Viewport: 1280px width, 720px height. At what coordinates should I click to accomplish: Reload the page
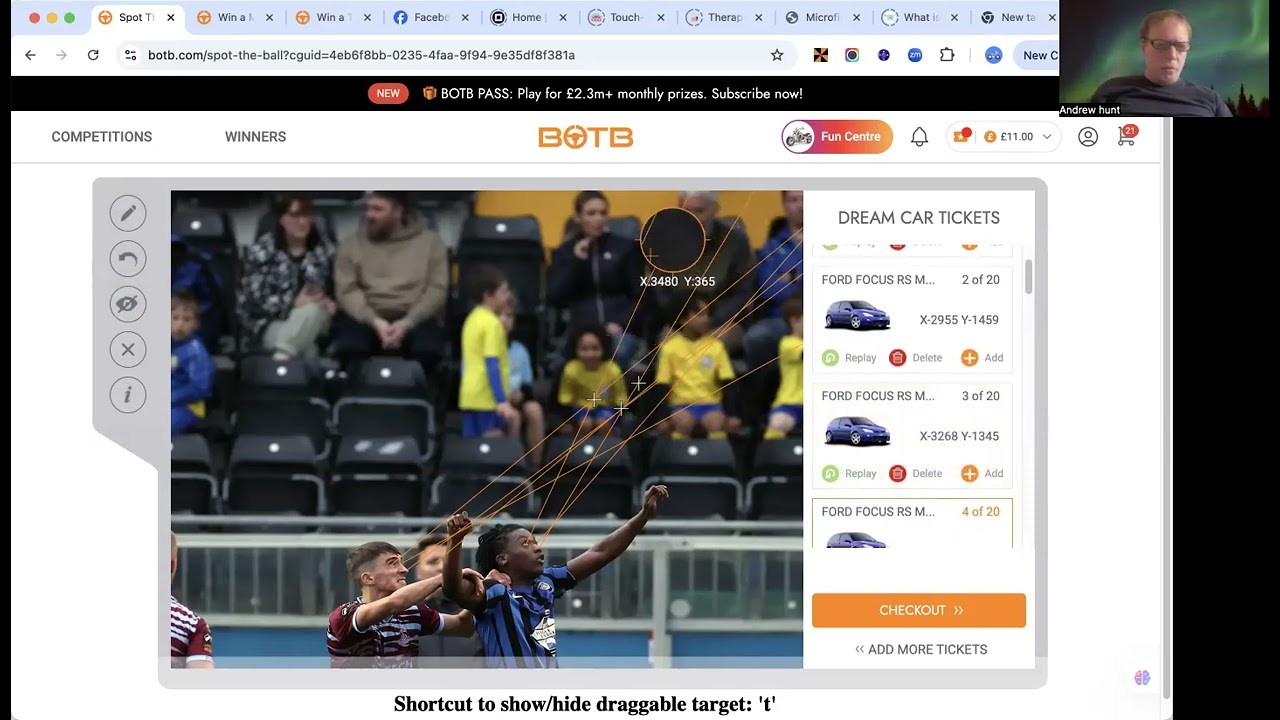tap(93, 55)
